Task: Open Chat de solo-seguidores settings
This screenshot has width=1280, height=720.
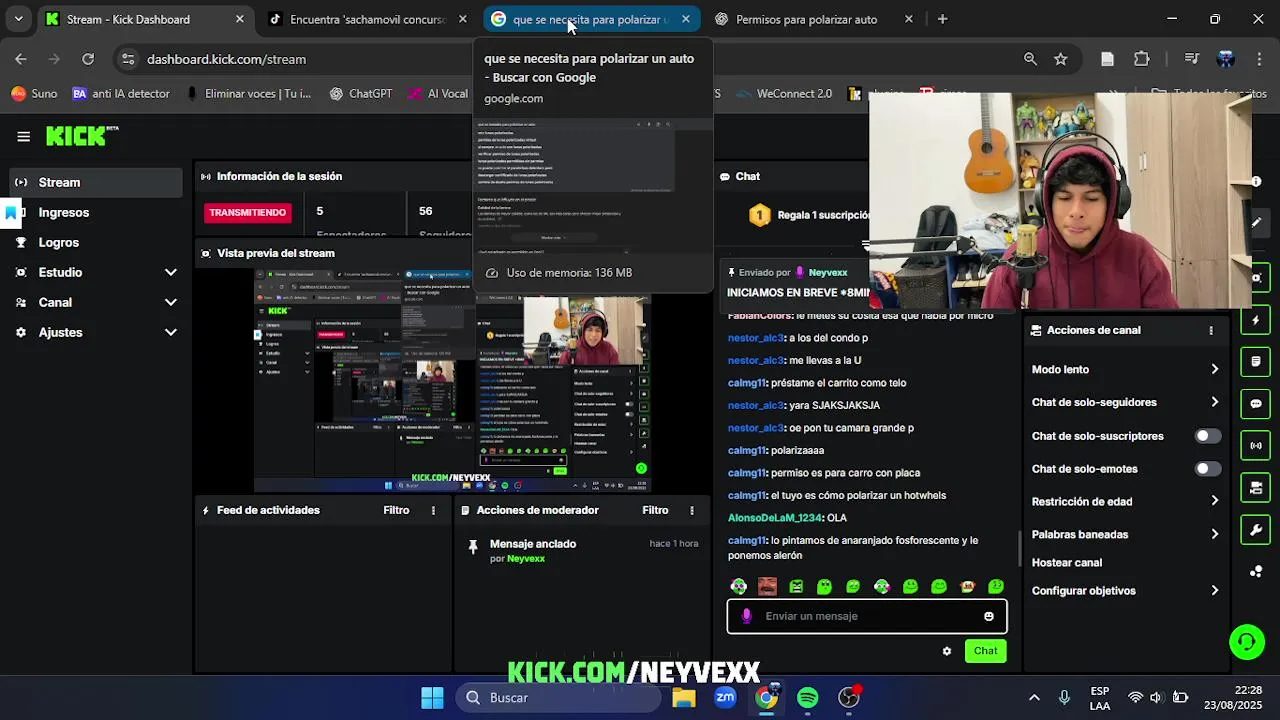Action: coord(1125,402)
